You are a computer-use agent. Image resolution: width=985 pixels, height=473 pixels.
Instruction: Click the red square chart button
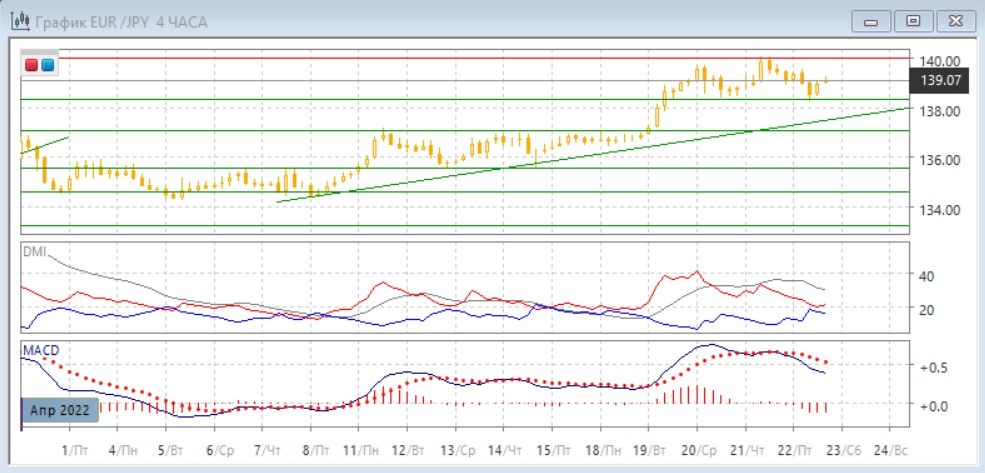tap(32, 65)
